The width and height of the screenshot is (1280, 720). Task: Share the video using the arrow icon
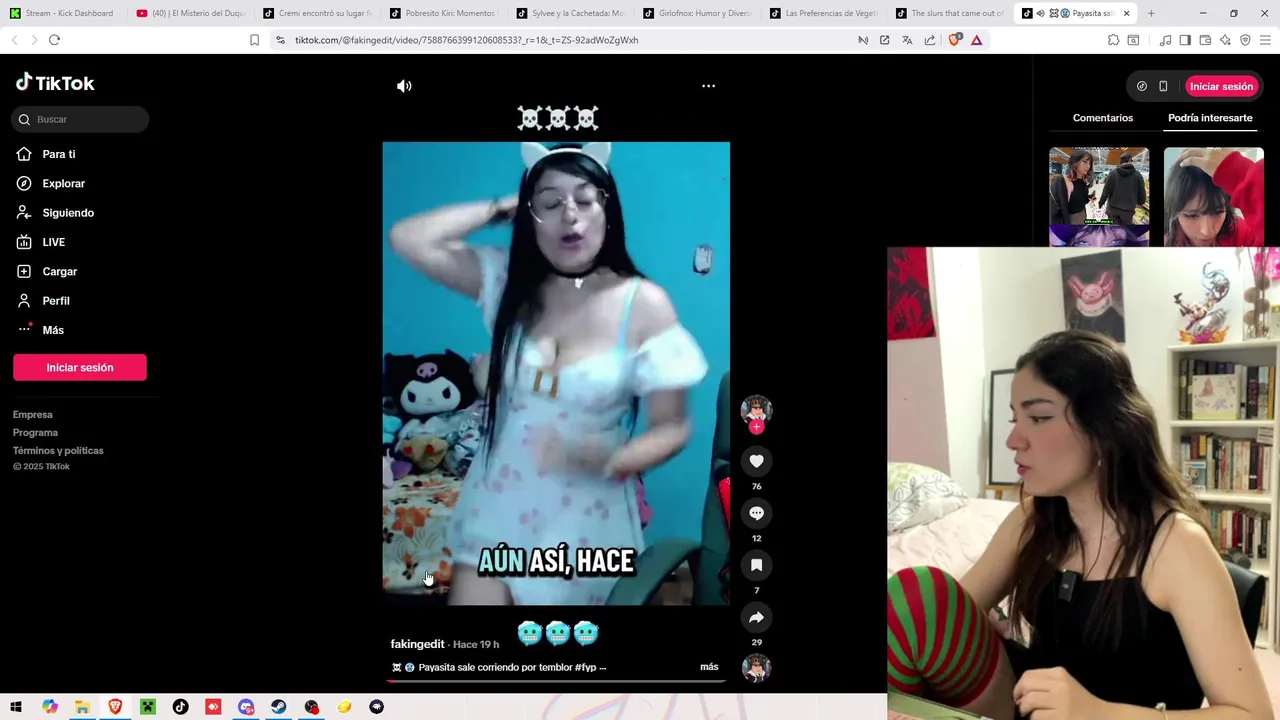[x=756, y=617]
